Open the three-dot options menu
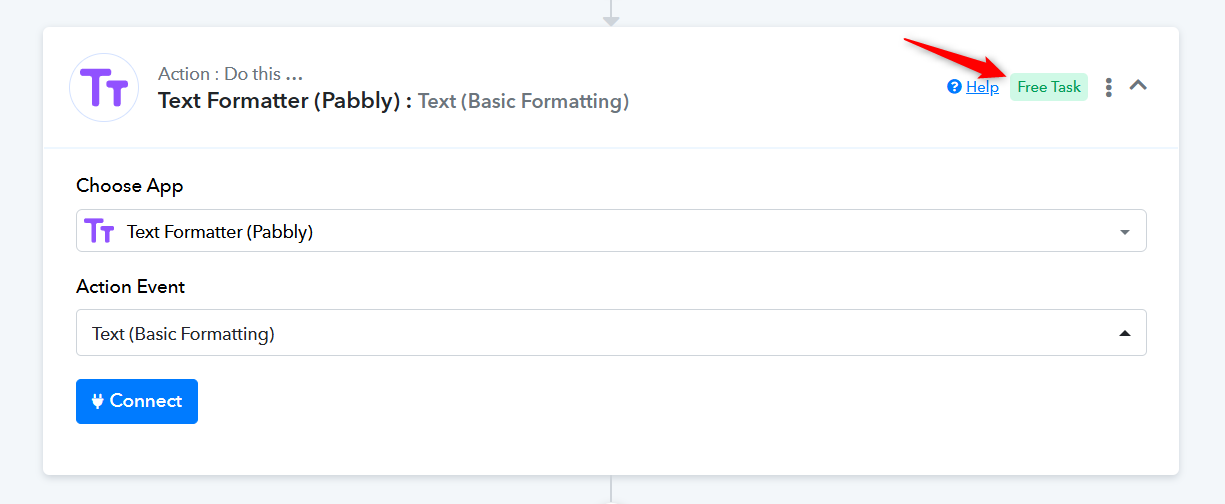 [x=1108, y=87]
